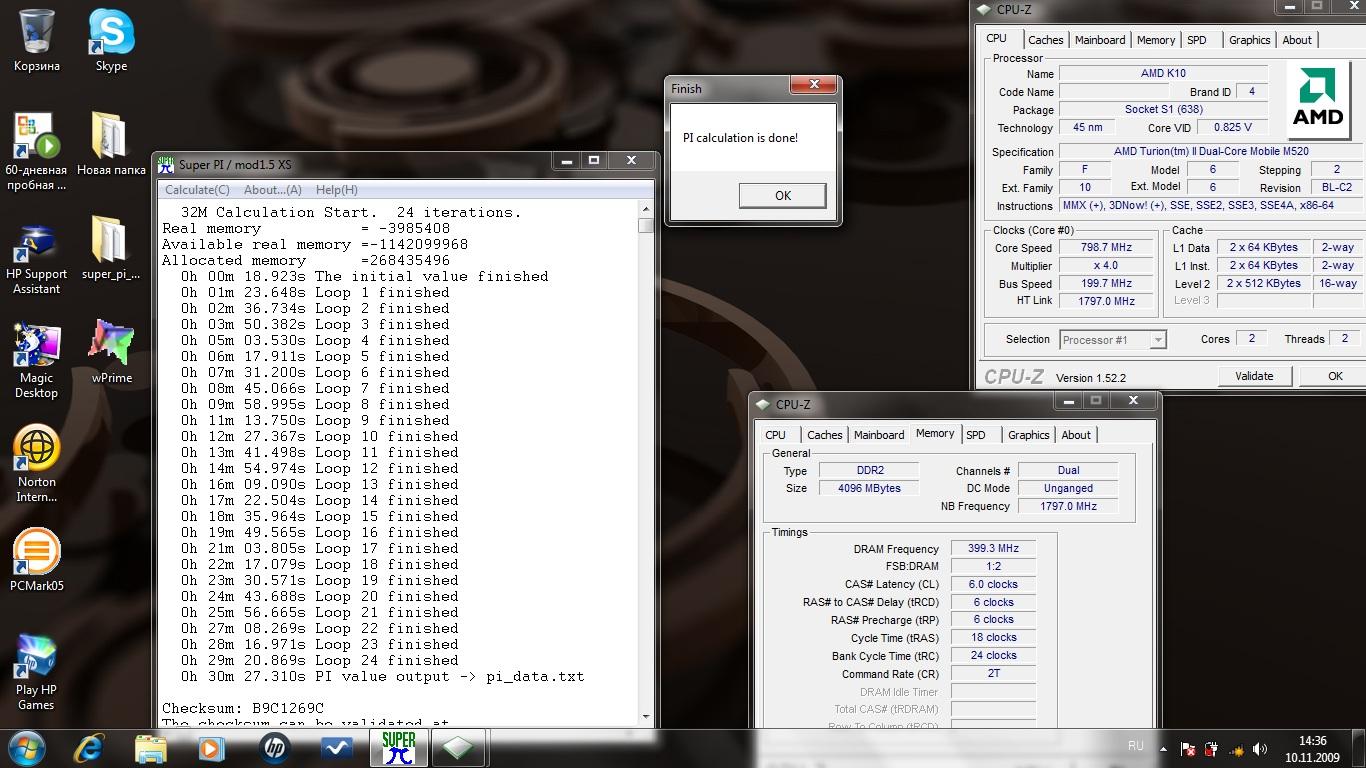The height and width of the screenshot is (768, 1366).
Task: Open the Новая папка folder
Action: (x=111, y=143)
